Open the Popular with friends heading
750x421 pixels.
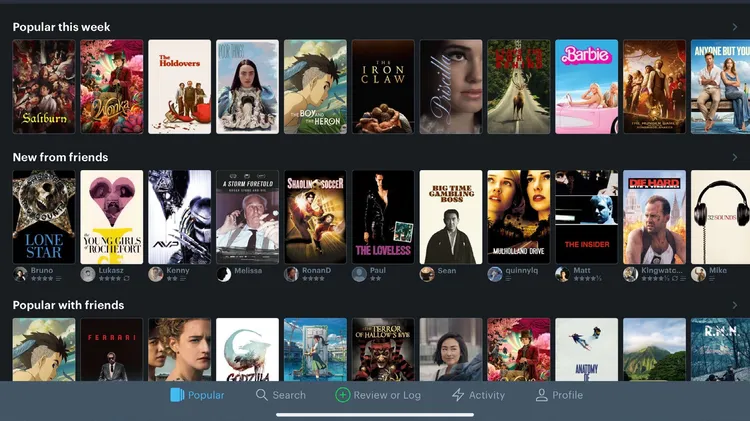(x=68, y=305)
